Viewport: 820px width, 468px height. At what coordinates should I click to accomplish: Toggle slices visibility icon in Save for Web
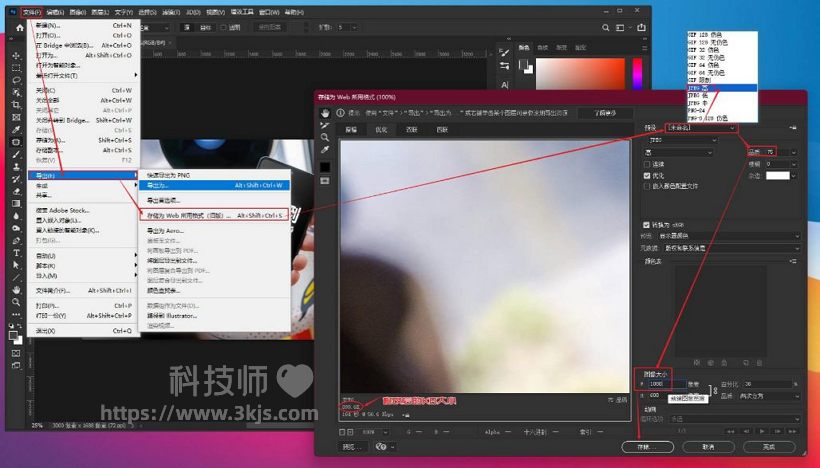pos(325,181)
